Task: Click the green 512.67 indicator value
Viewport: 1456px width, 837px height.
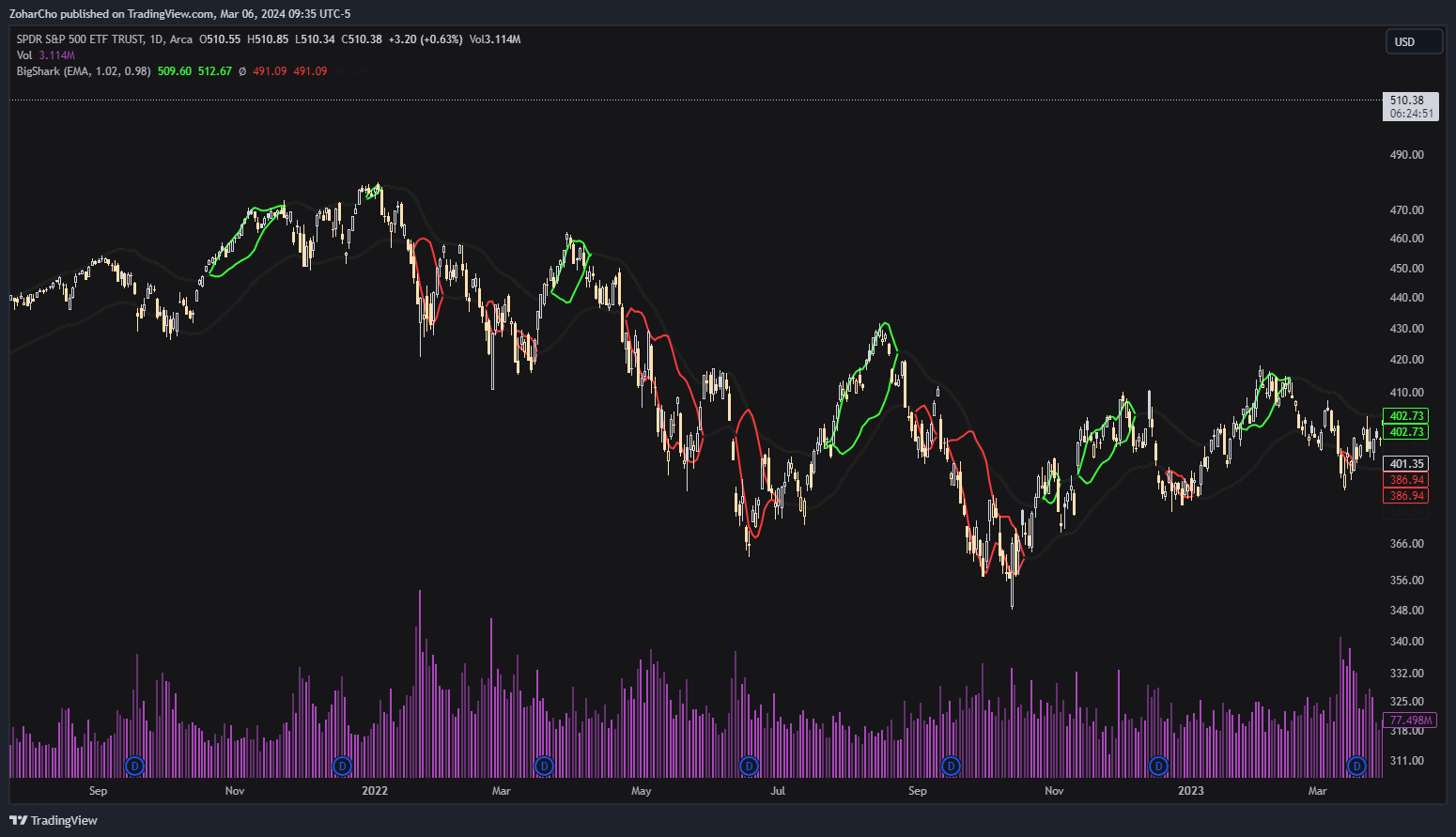Action: (214, 71)
